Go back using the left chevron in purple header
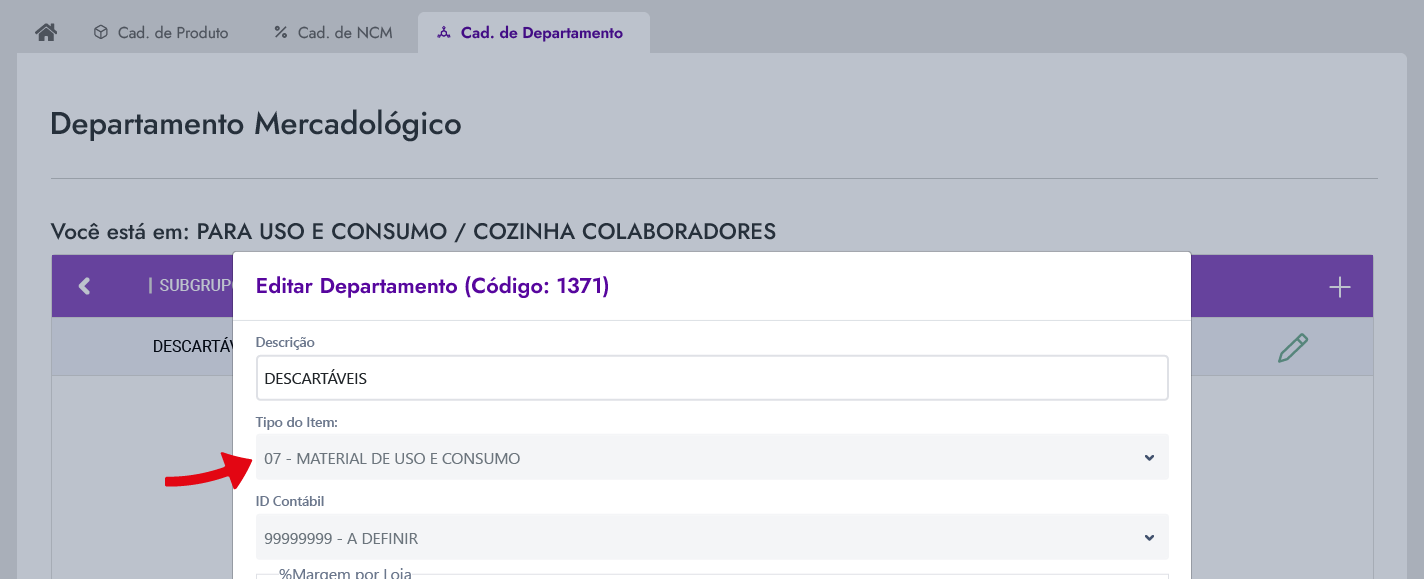1424x579 pixels. (x=84, y=286)
